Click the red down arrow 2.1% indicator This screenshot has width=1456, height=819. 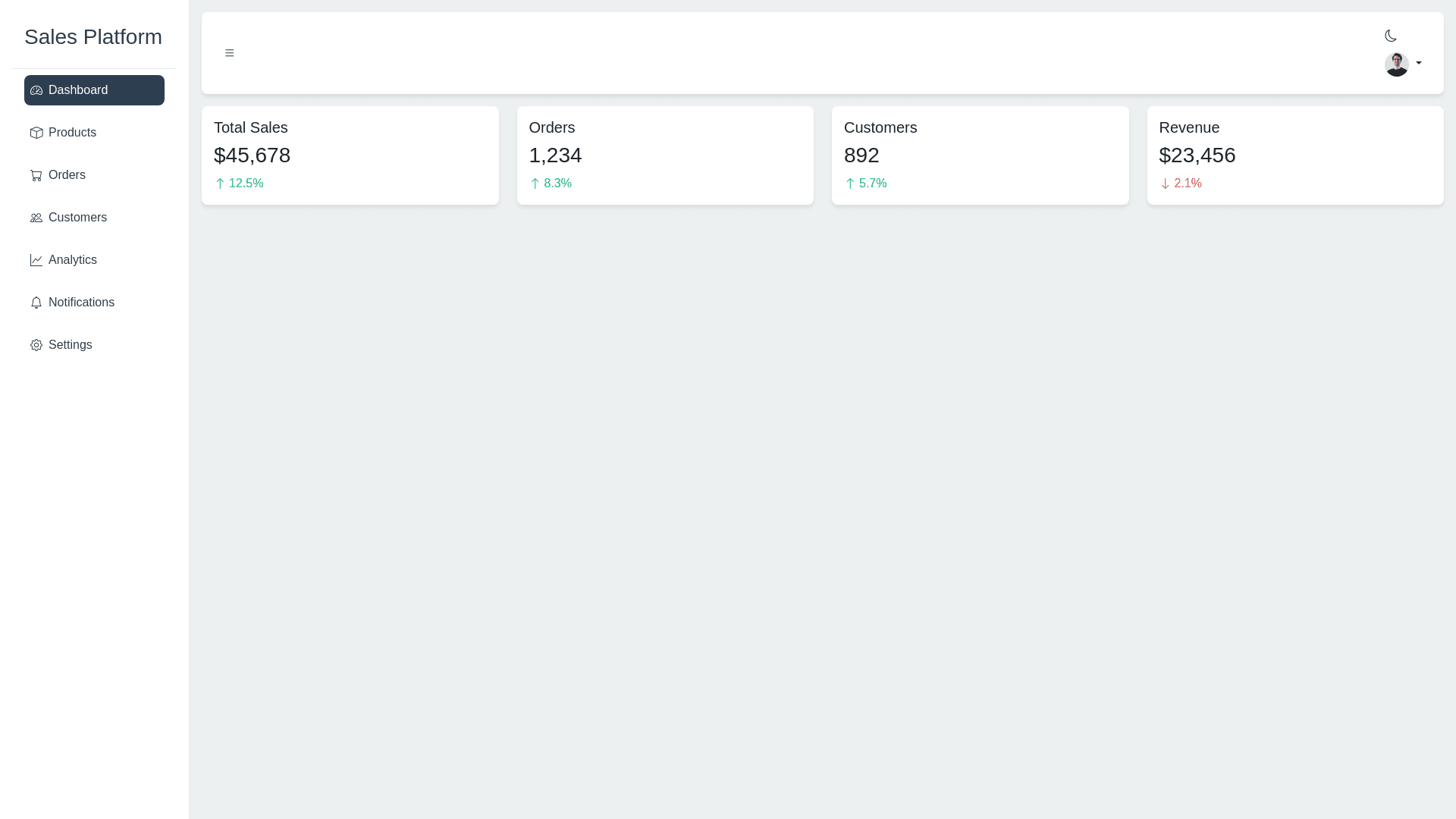(1180, 184)
